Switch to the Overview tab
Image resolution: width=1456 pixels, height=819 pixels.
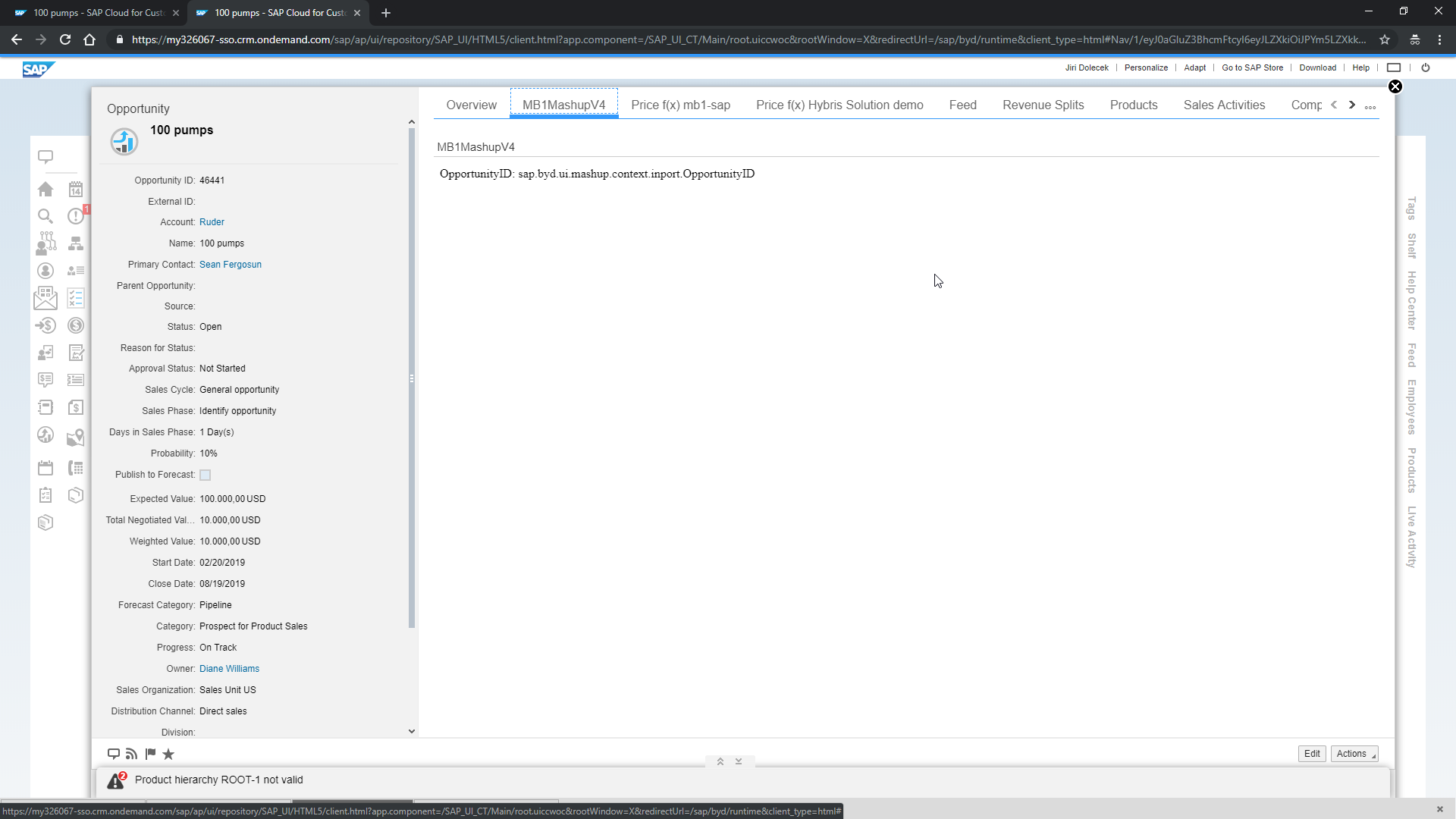(x=471, y=105)
